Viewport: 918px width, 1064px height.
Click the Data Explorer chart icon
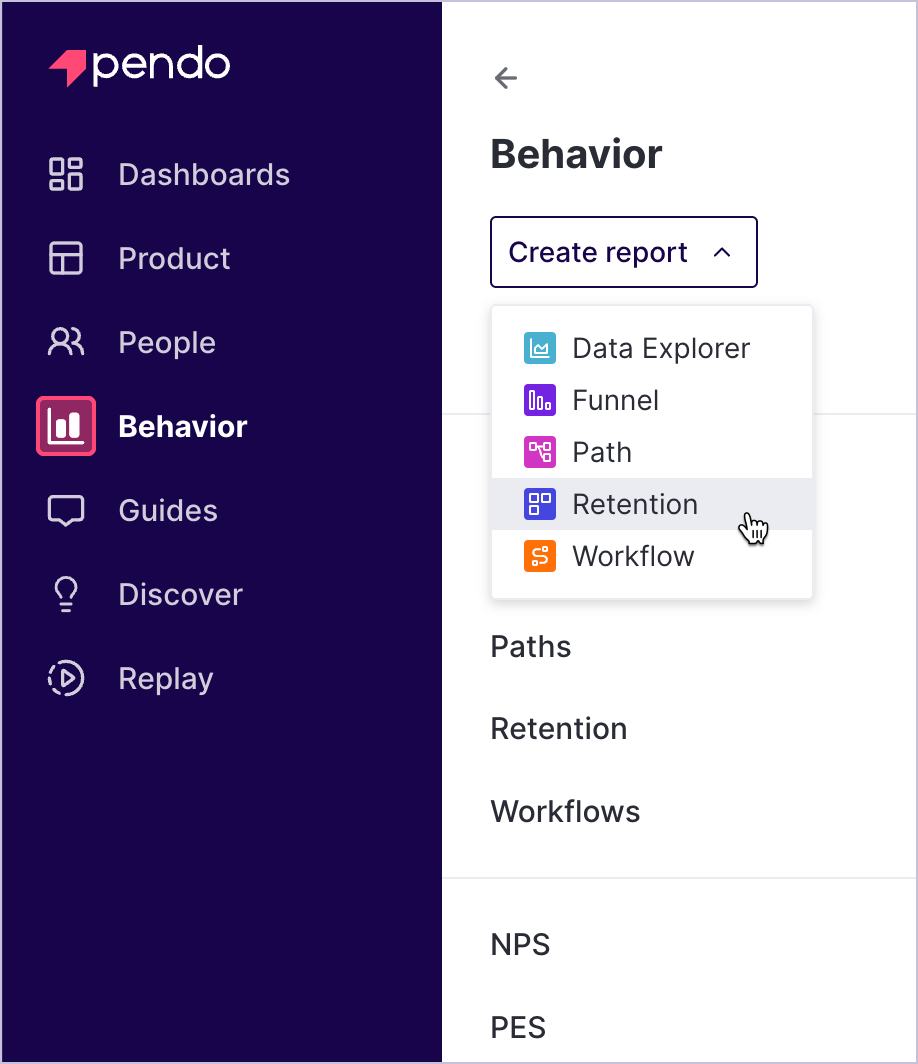tap(540, 348)
